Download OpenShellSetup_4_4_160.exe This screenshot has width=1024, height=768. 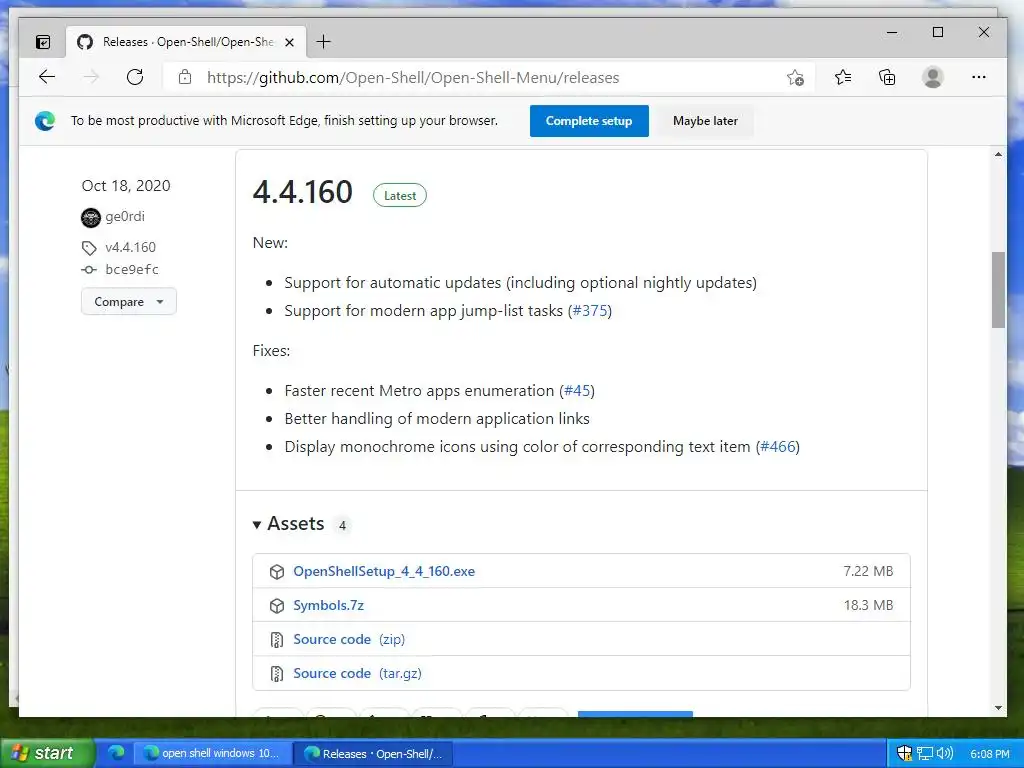384,571
